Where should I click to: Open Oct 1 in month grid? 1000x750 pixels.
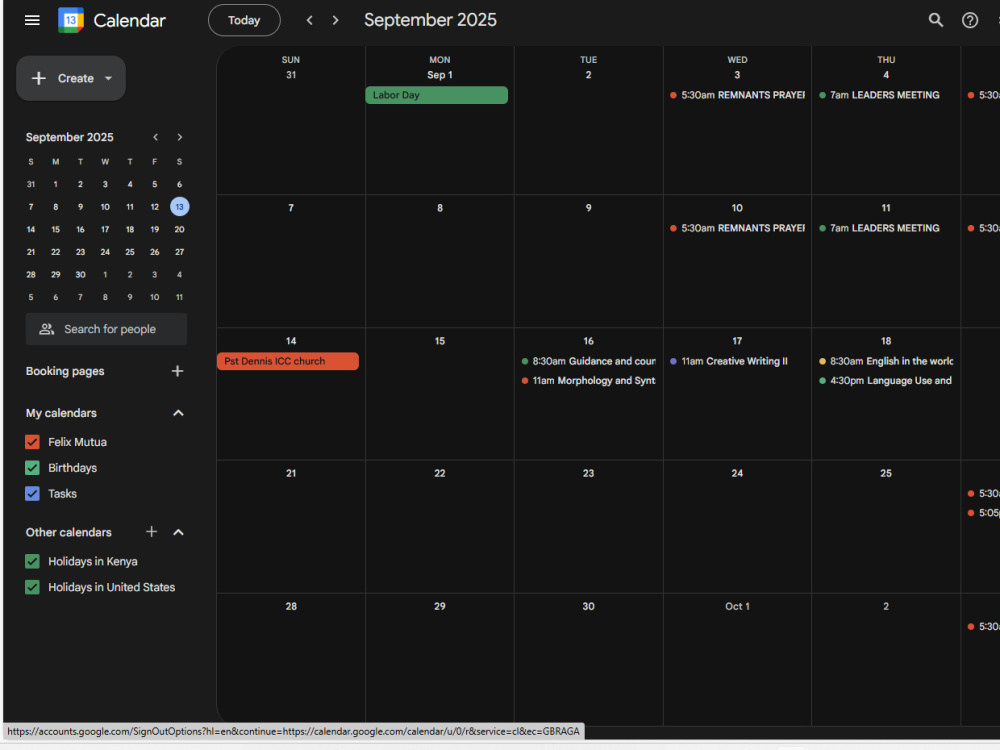[737, 607]
